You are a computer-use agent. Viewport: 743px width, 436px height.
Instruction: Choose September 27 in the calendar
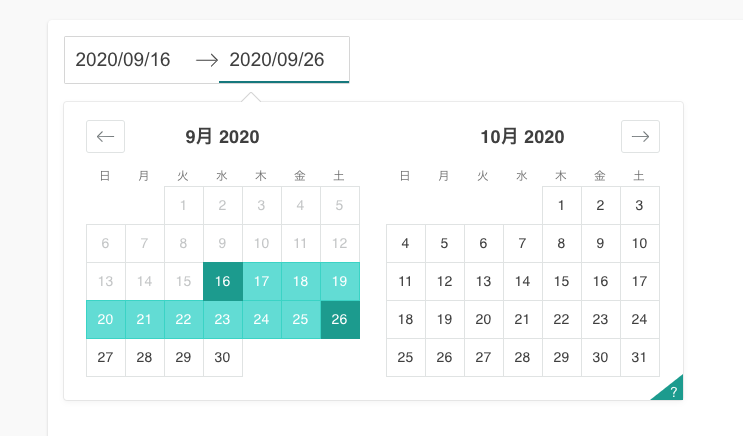click(x=106, y=357)
